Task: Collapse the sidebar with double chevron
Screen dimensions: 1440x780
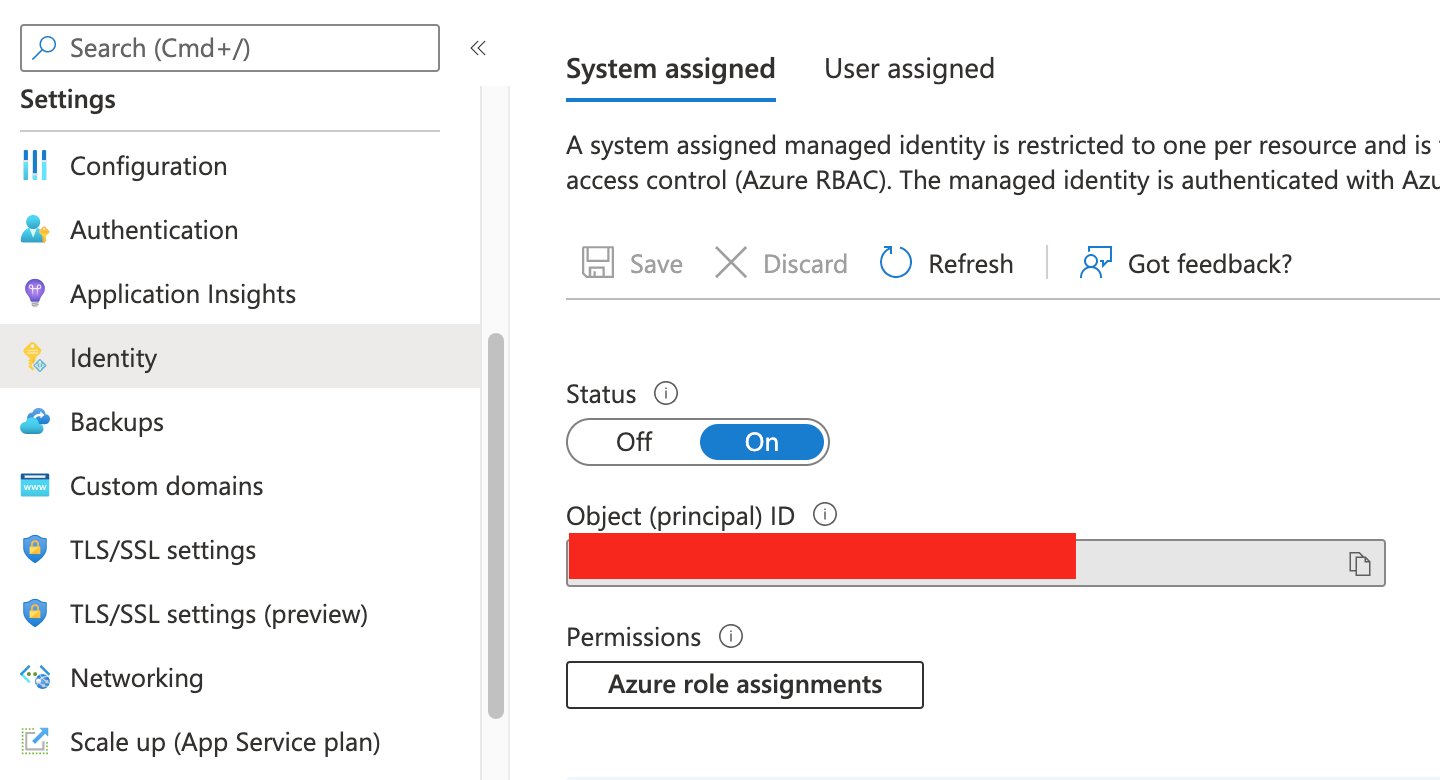Action: [478, 48]
